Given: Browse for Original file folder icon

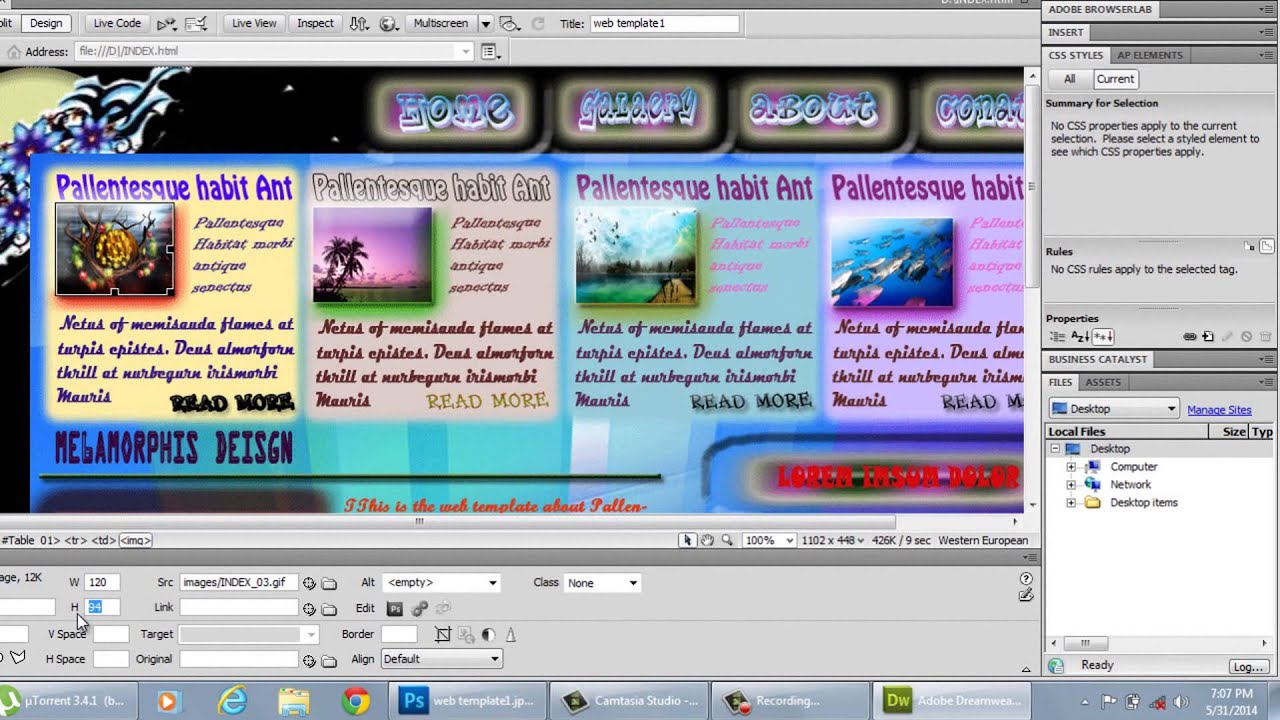Looking at the screenshot, I should click(329, 660).
